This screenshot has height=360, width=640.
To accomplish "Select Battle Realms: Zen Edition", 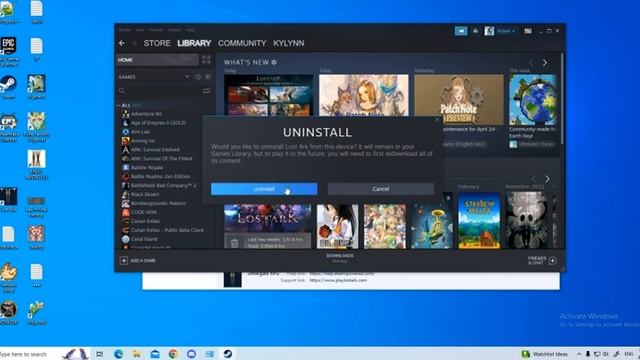I will click(x=156, y=176).
